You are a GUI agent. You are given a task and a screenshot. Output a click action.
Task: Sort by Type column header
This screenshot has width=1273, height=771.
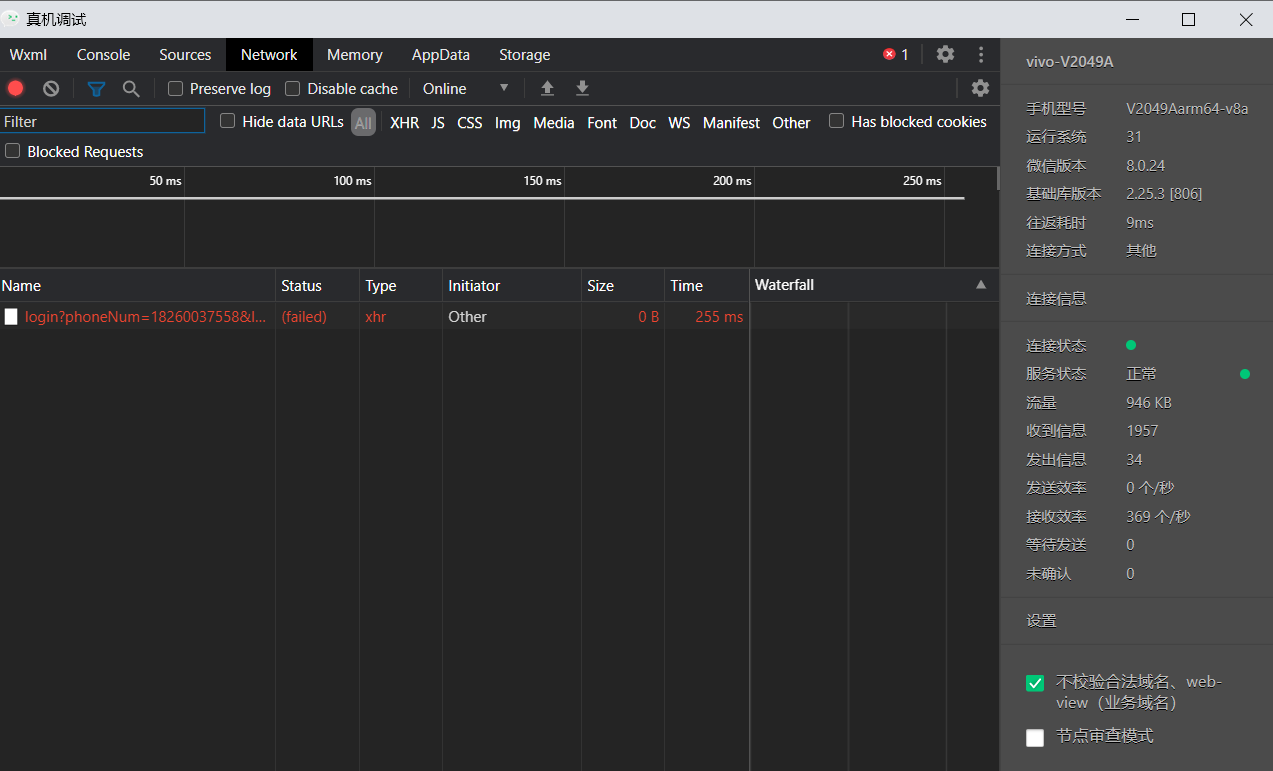(x=400, y=285)
